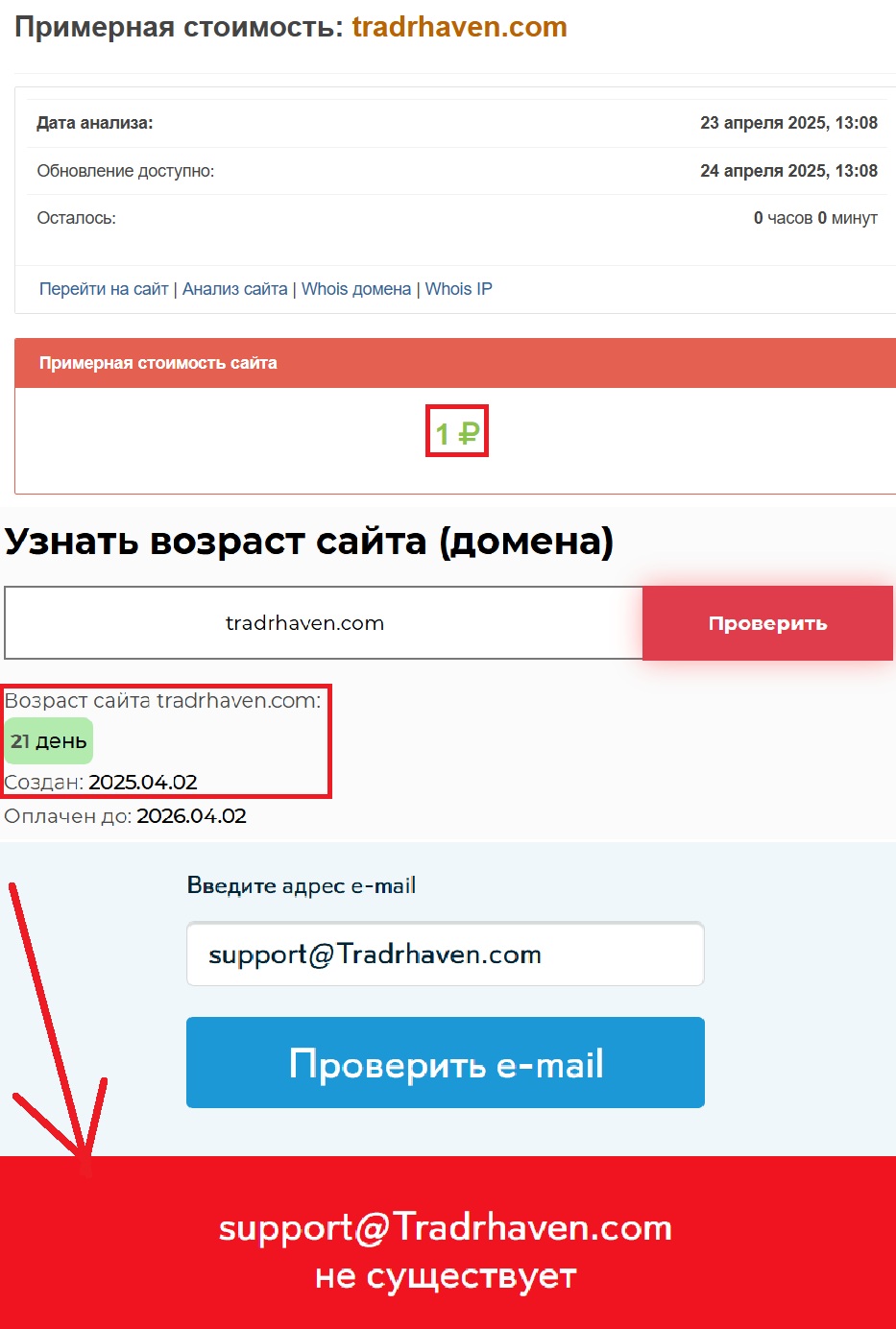Click the 'Примерная стоимость сайта' red header
896x1329 pixels.
[455, 363]
